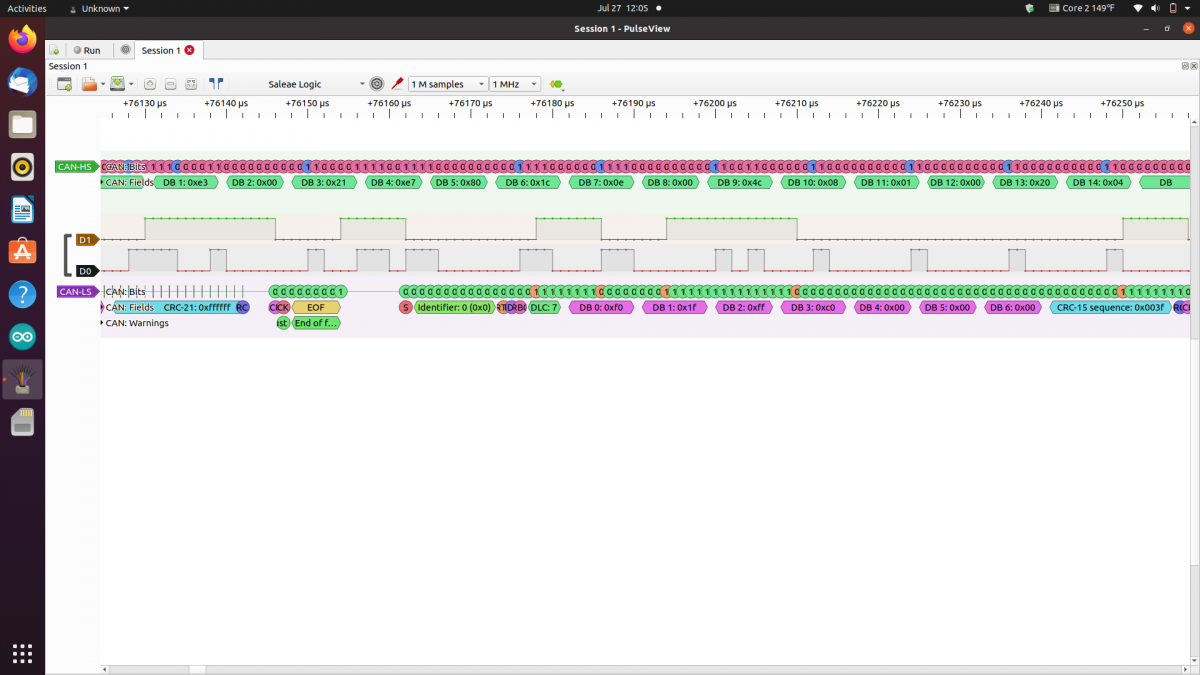The height and width of the screenshot is (675, 1200).
Task: Switch to the Session 1 tab
Action: pos(160,50)
